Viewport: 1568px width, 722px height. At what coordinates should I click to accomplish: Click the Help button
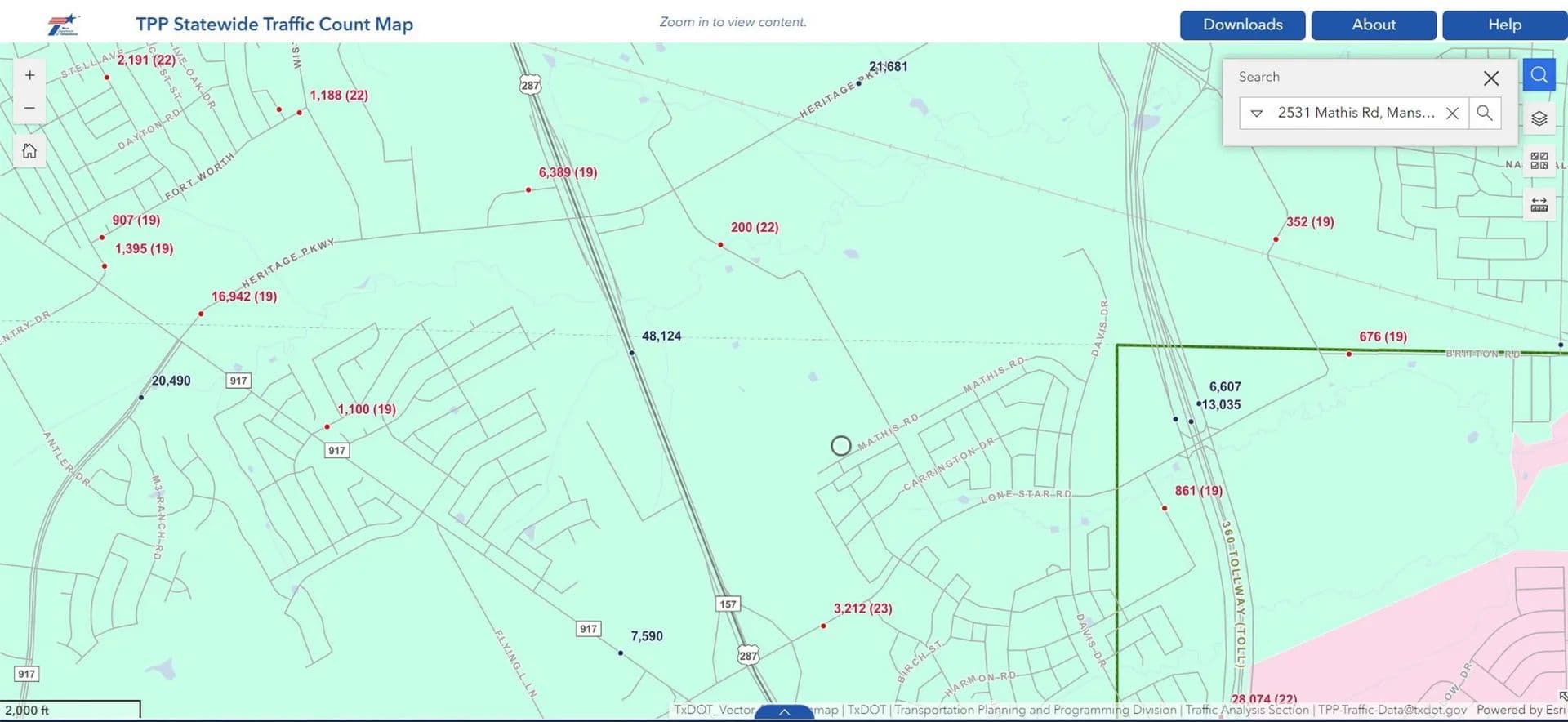point(1503,25)
